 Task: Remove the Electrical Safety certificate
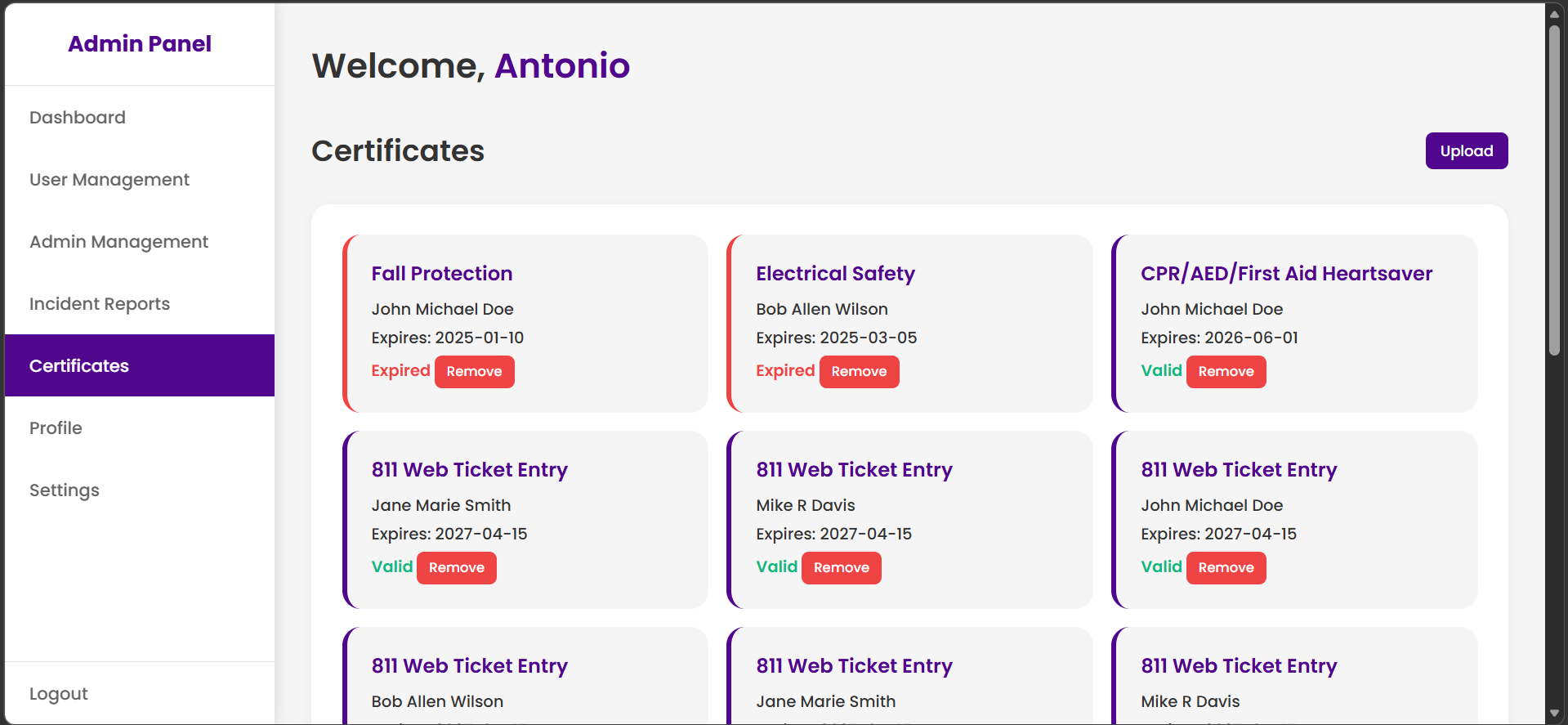[859, 372]
